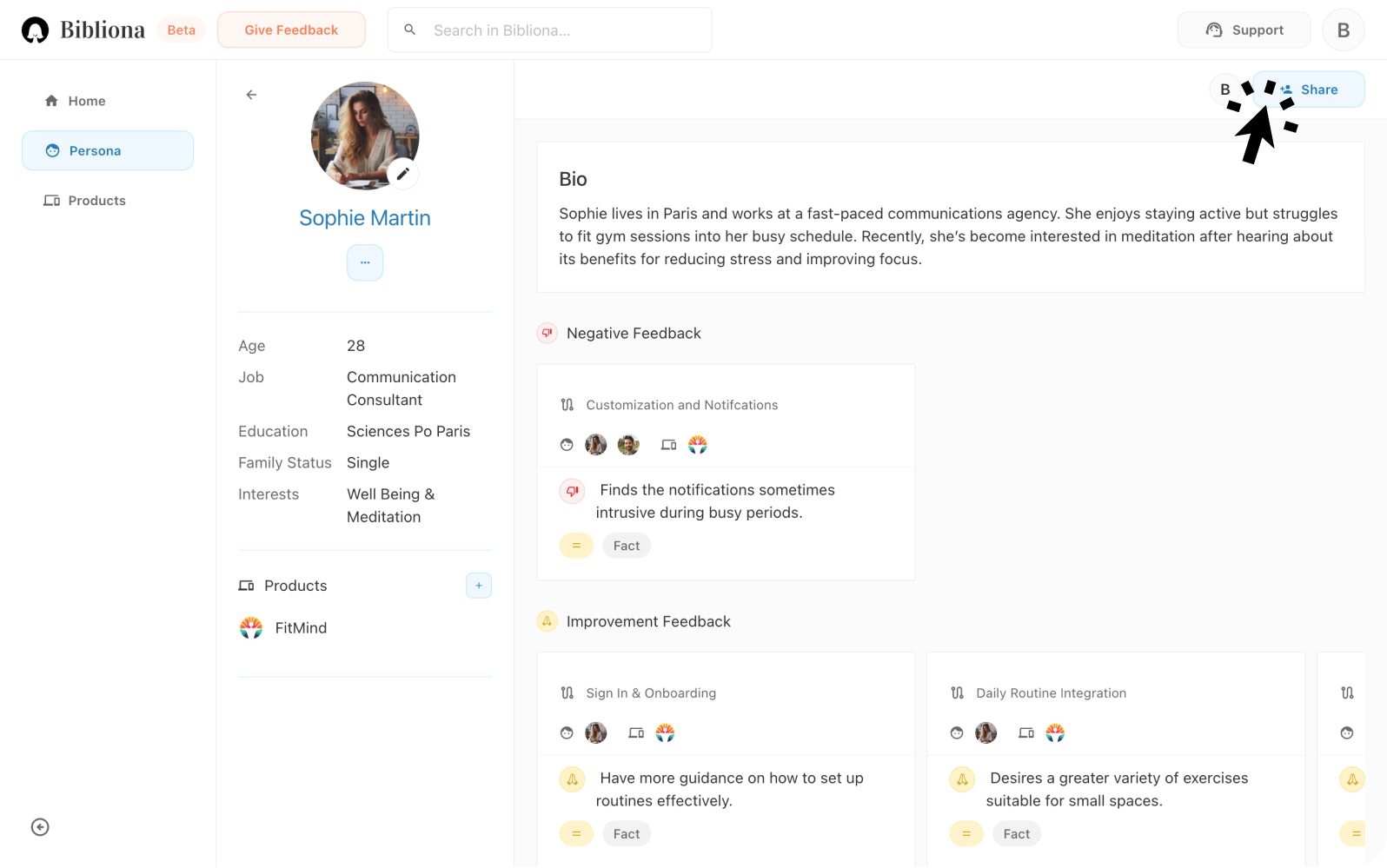Click the 'Communication Consultant' job value
Viewport: 1387px width, 868px height.
coord(401,388)
